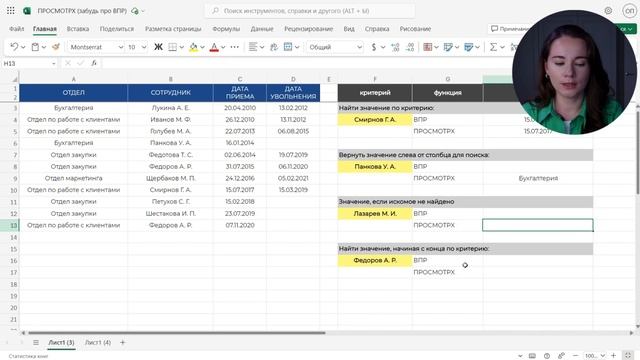Screen dimensions: 640x360
Task: Apply red font color
Action: coord(214,47)
